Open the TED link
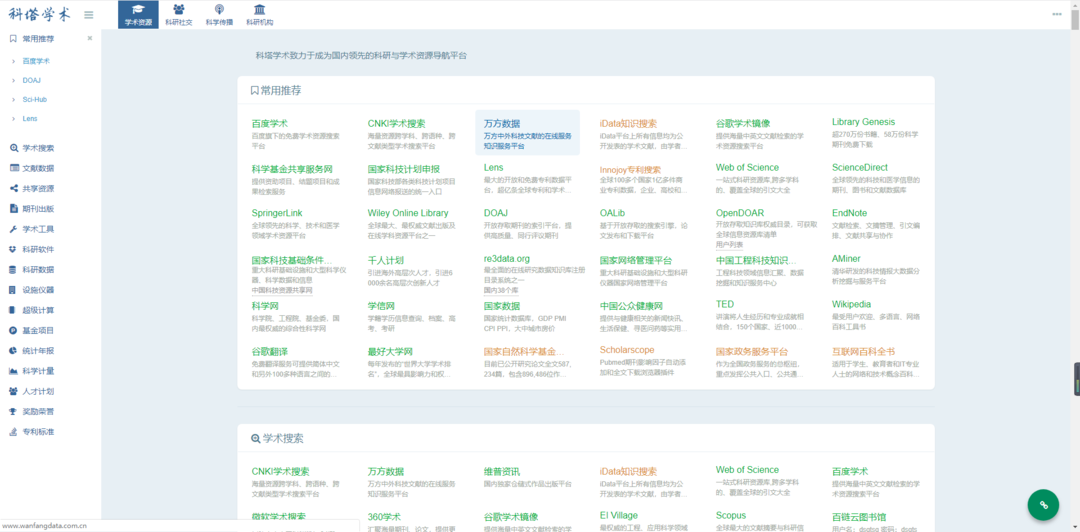The width and height of the screenshot is (1080, 532). tap(725, 304)
